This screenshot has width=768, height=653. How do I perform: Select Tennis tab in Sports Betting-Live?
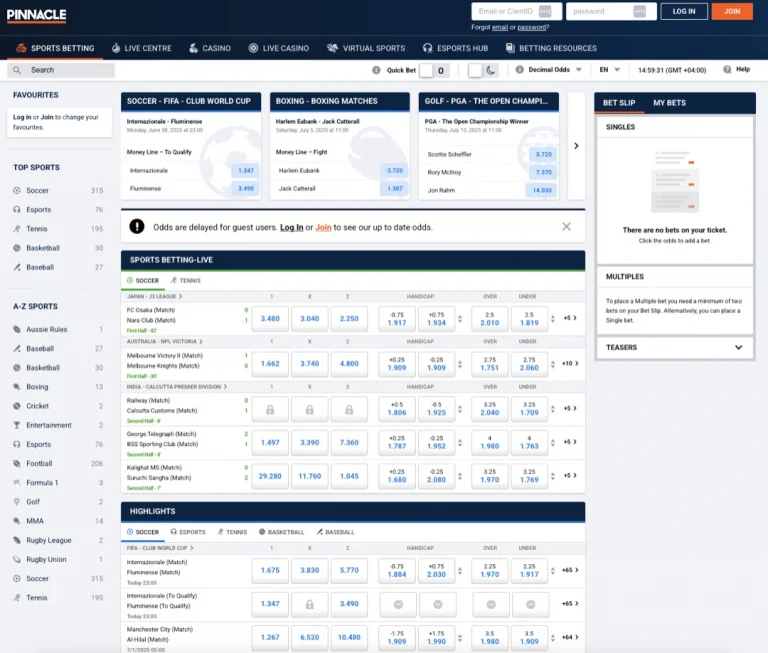(186, 281)
